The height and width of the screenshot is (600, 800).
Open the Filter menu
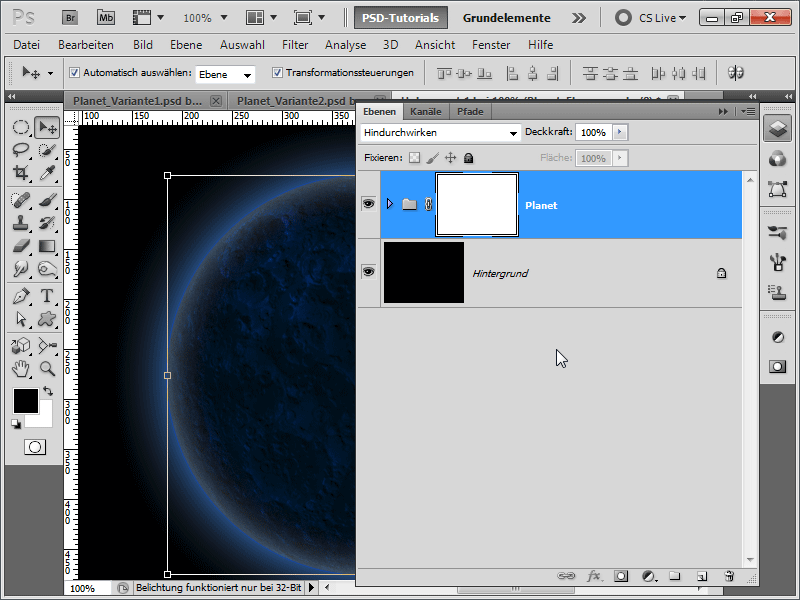tap(295, 45)
